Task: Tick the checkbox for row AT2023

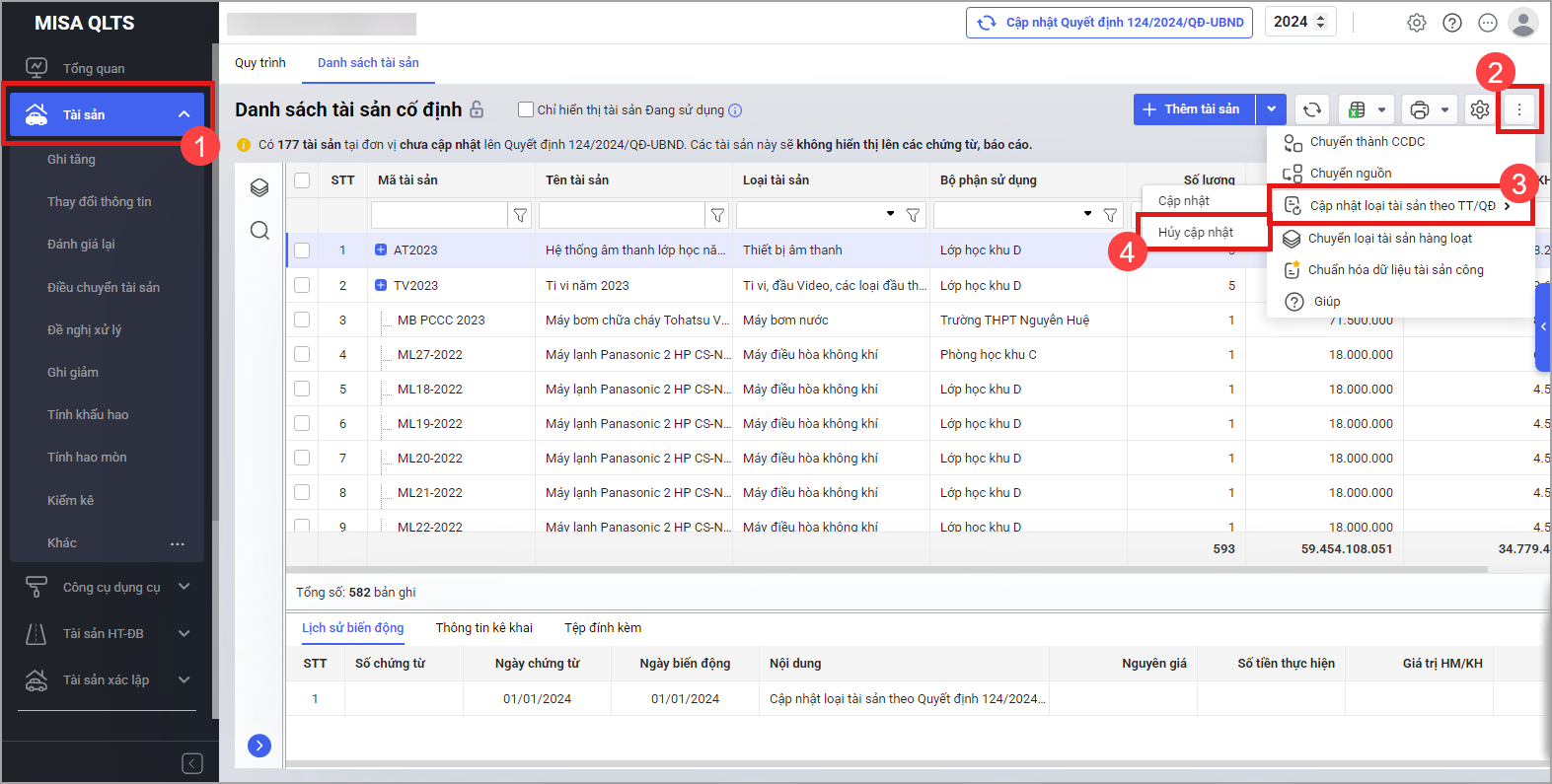Action: (302, 250)
